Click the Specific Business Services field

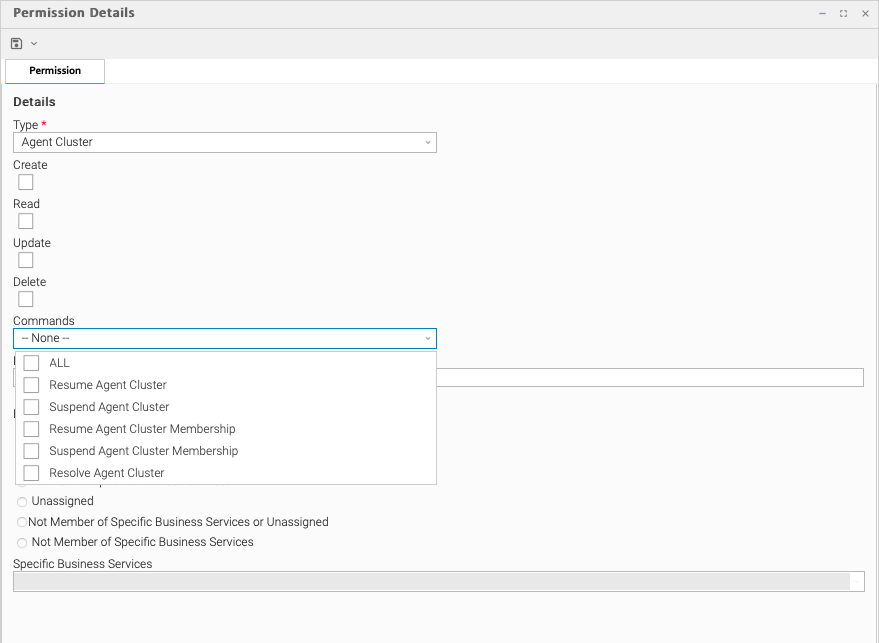click(x=430, y=582)
